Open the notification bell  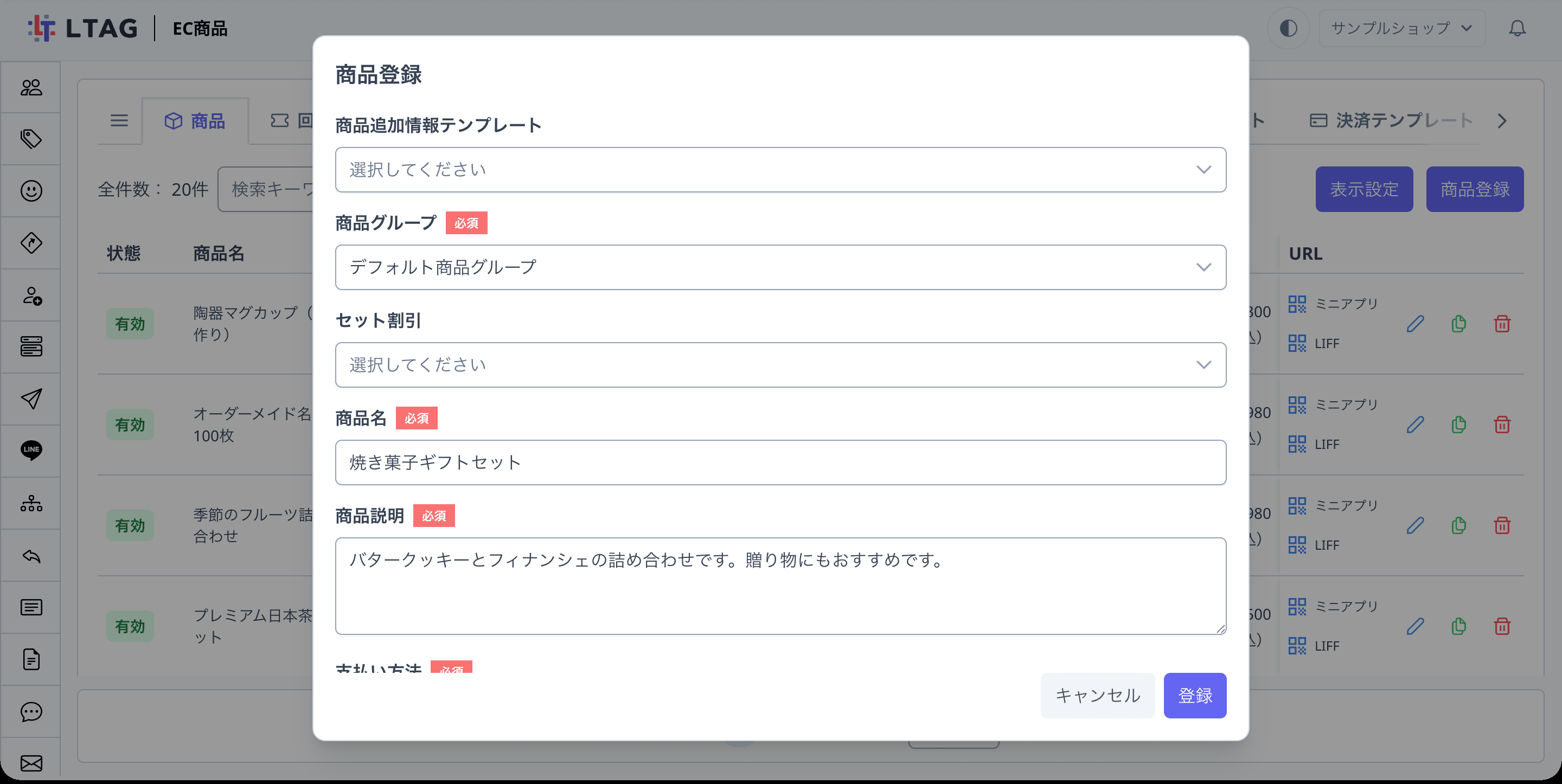point(1517,29)
